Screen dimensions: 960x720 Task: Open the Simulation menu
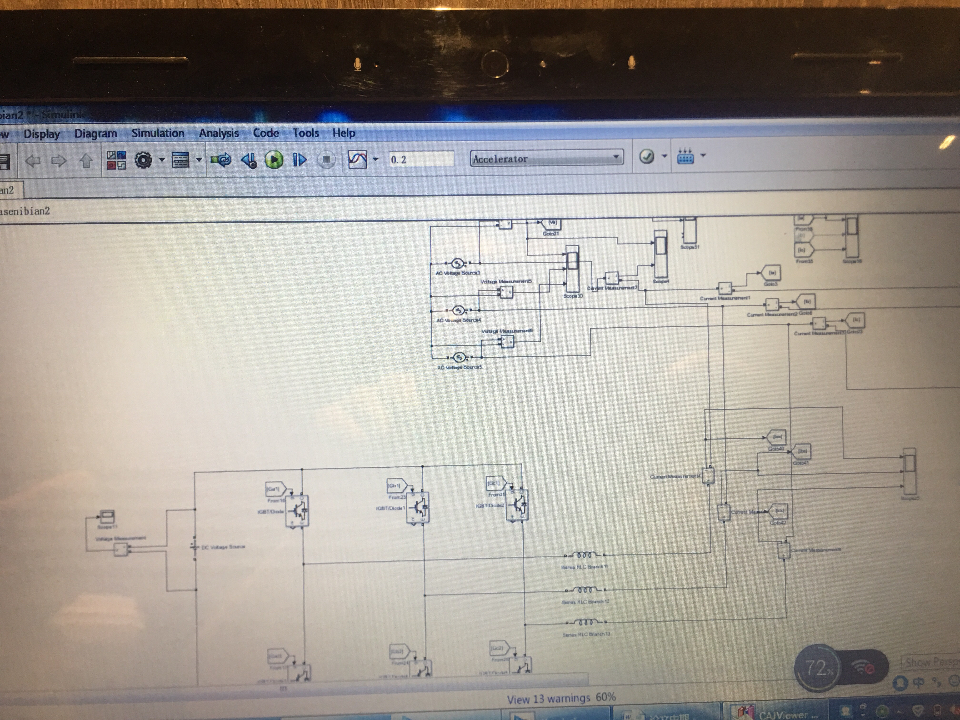tap(157, 133)
